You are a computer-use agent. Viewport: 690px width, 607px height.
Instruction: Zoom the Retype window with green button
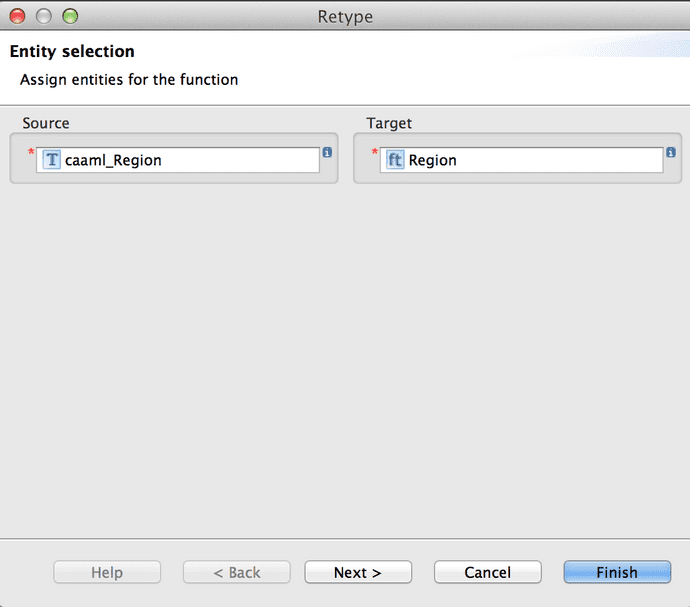click(70, 16)
